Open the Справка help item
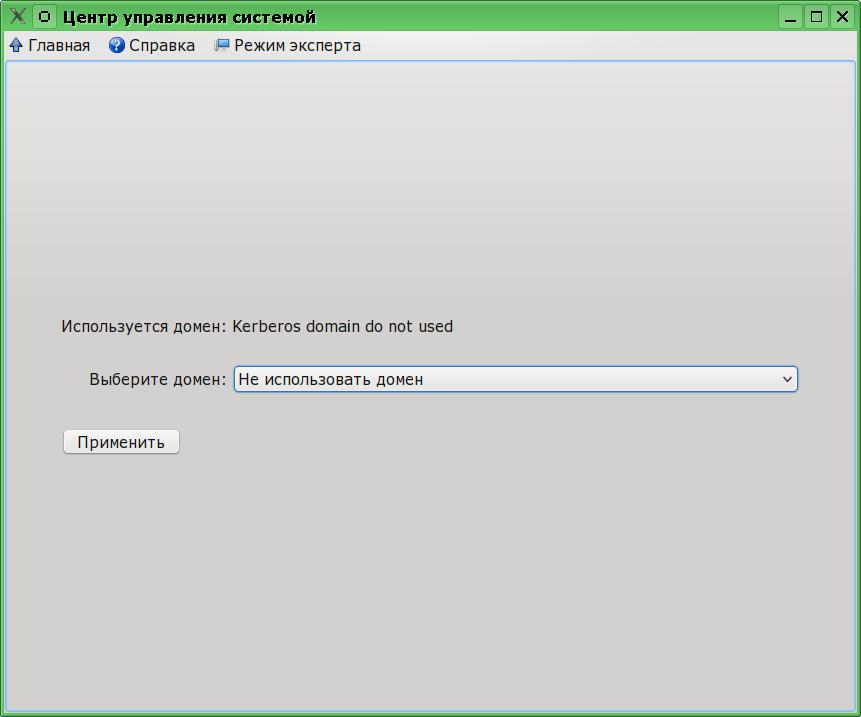The image size is (861, 717). coord(162,45)
